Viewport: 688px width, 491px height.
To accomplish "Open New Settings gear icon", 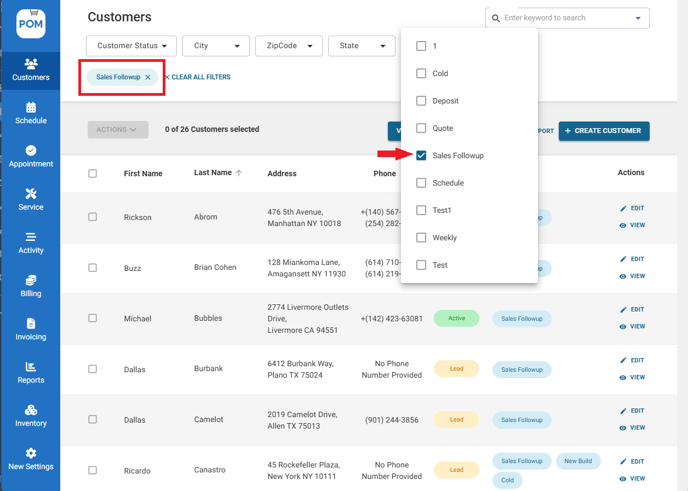I will tap(30, 459).
